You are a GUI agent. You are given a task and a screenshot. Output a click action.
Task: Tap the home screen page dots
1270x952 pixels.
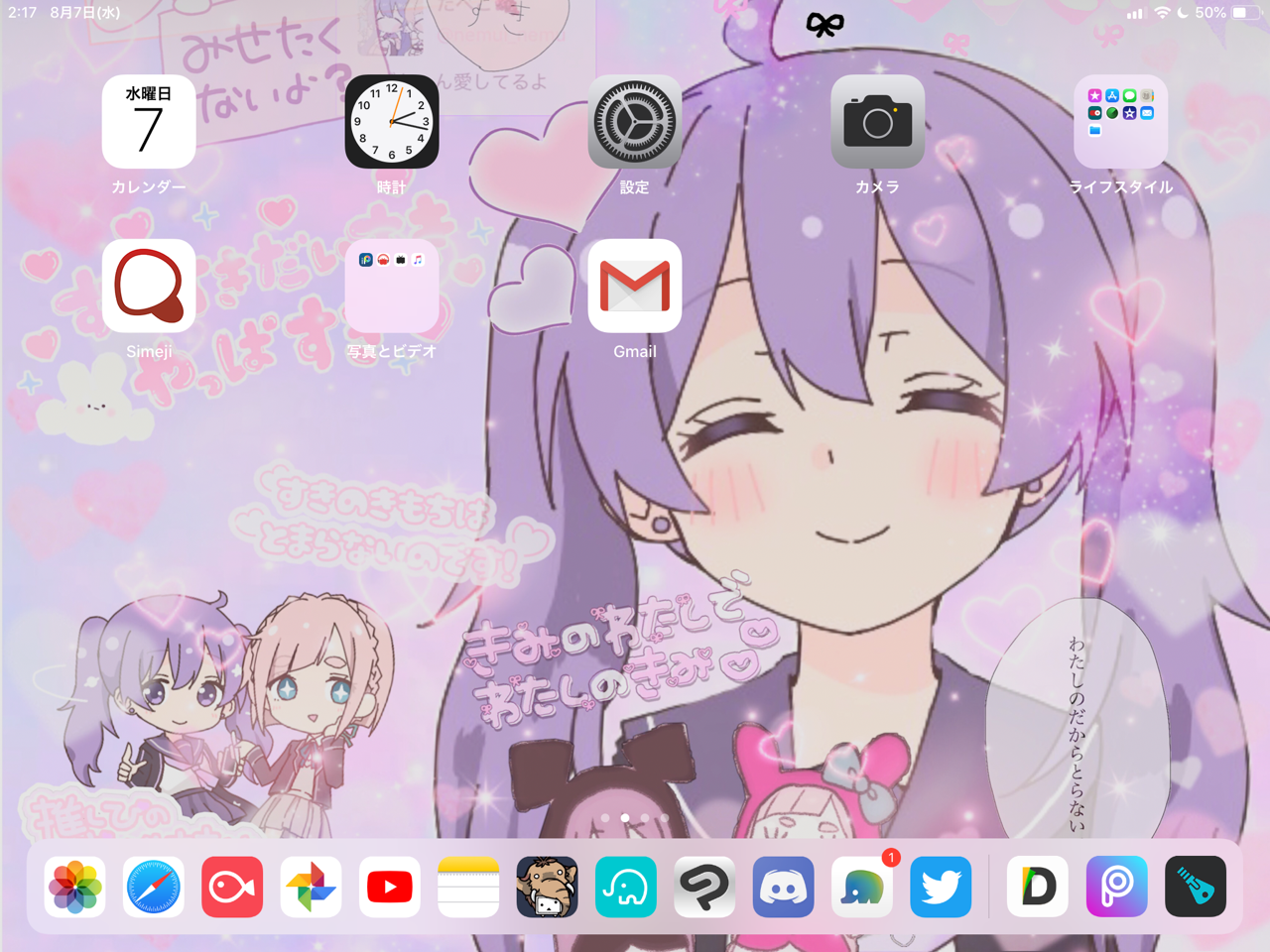click(635, 818)
